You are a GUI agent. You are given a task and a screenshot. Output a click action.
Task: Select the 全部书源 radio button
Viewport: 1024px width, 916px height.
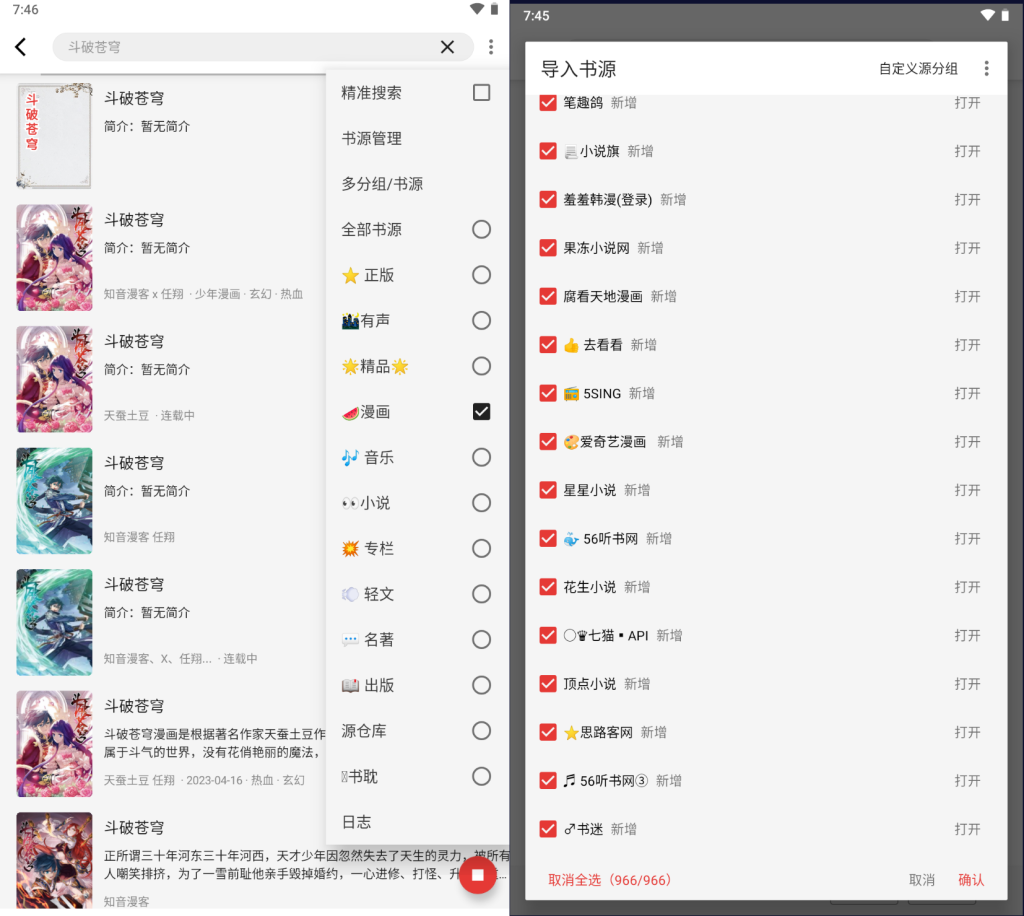tap(481, 230)
